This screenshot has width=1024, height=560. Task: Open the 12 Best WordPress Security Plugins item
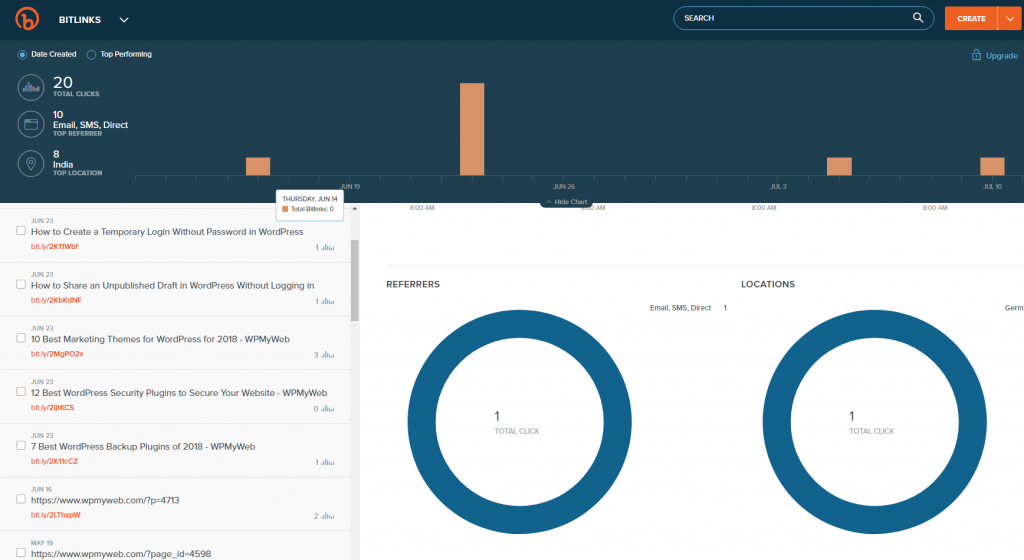click(178, 393)
